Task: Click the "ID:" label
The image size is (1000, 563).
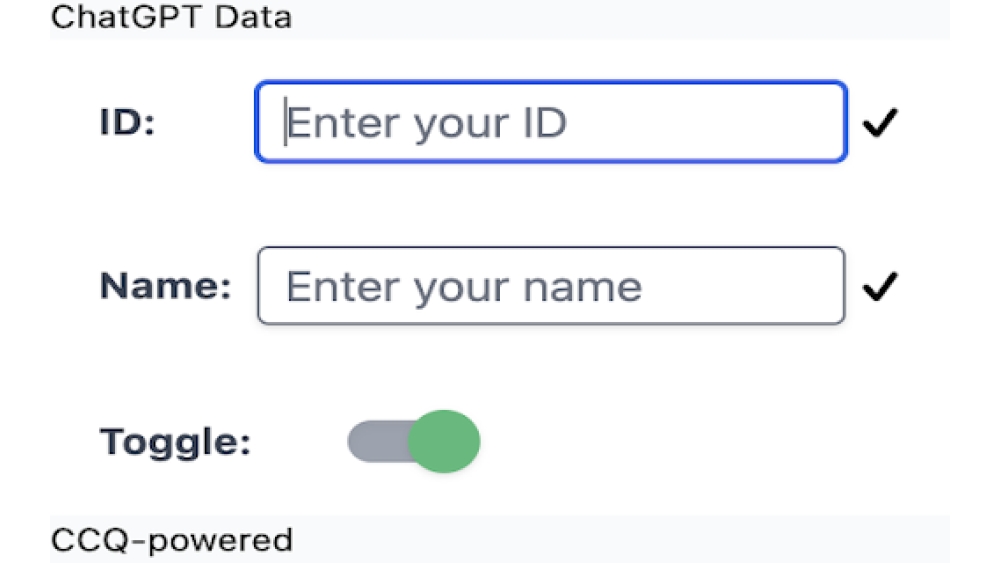Action: click(x=129, y=123)
